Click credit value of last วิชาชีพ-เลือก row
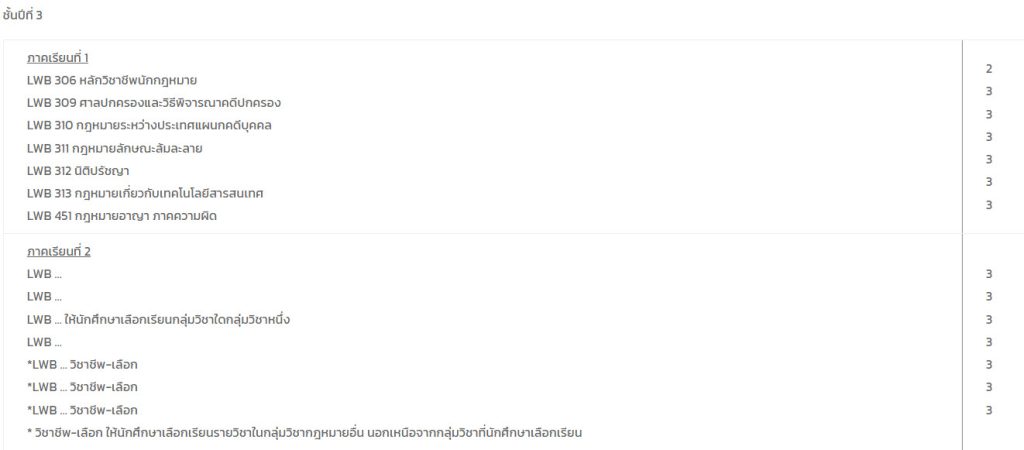The image size is (1024, 450). [x=989, y=410]
